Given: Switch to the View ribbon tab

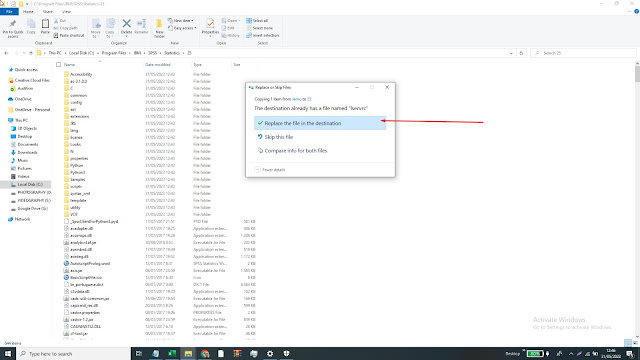Looking at the screenshot, I should [66, 12].
